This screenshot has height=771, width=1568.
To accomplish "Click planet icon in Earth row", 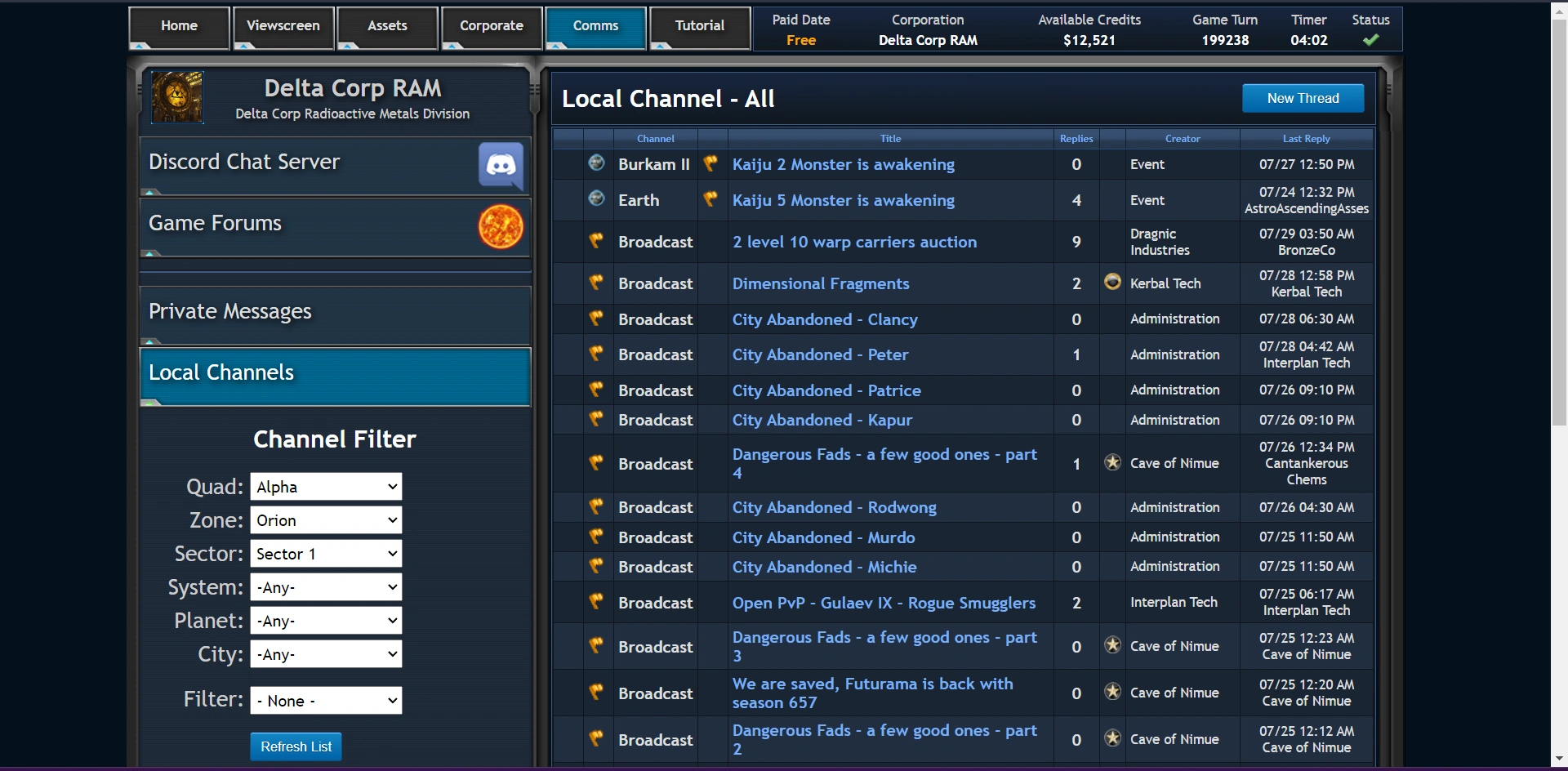I will click(x=597, y=198).
